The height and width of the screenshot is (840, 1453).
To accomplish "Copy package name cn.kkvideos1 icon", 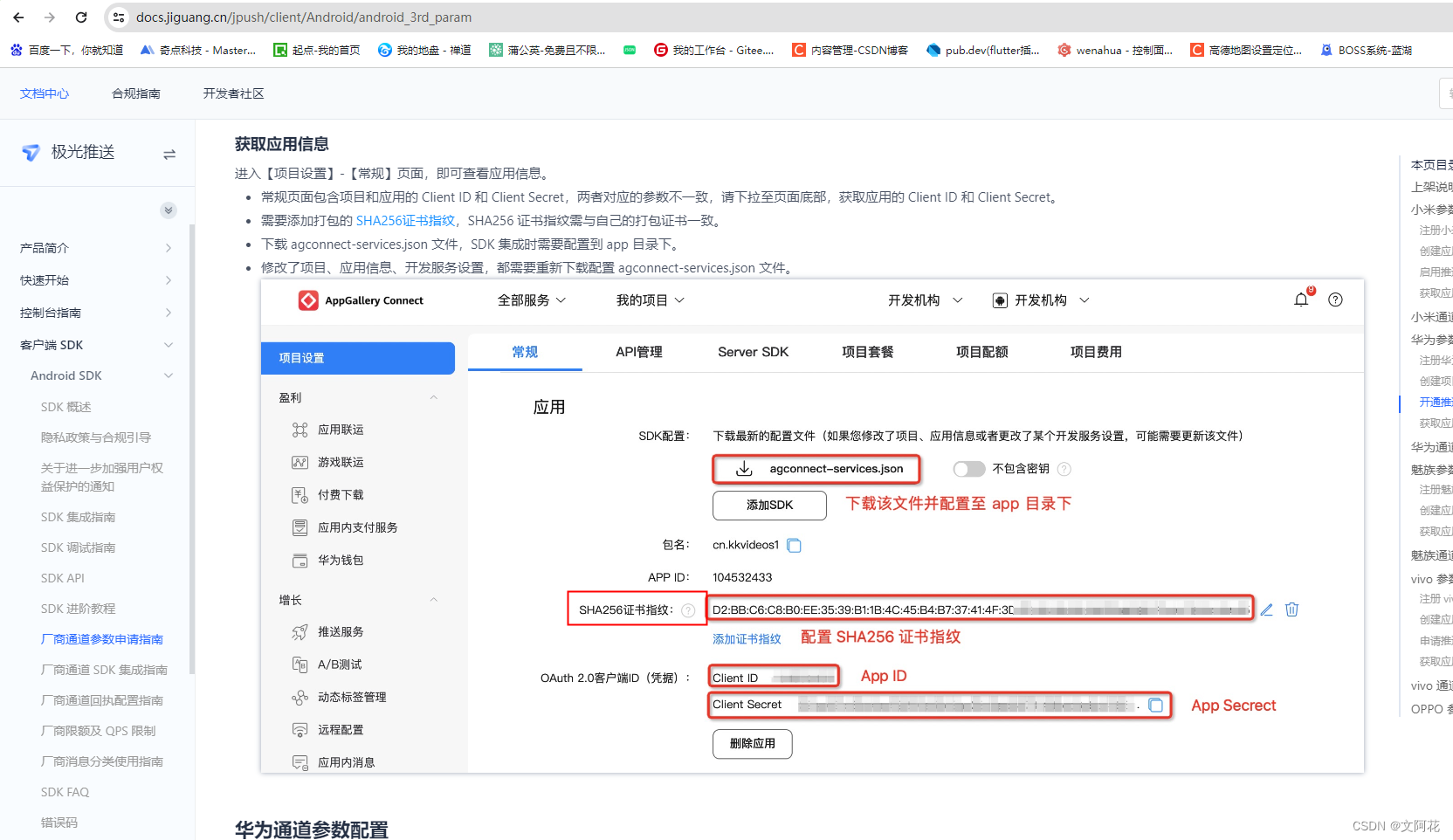I will [x=794, y=546].
